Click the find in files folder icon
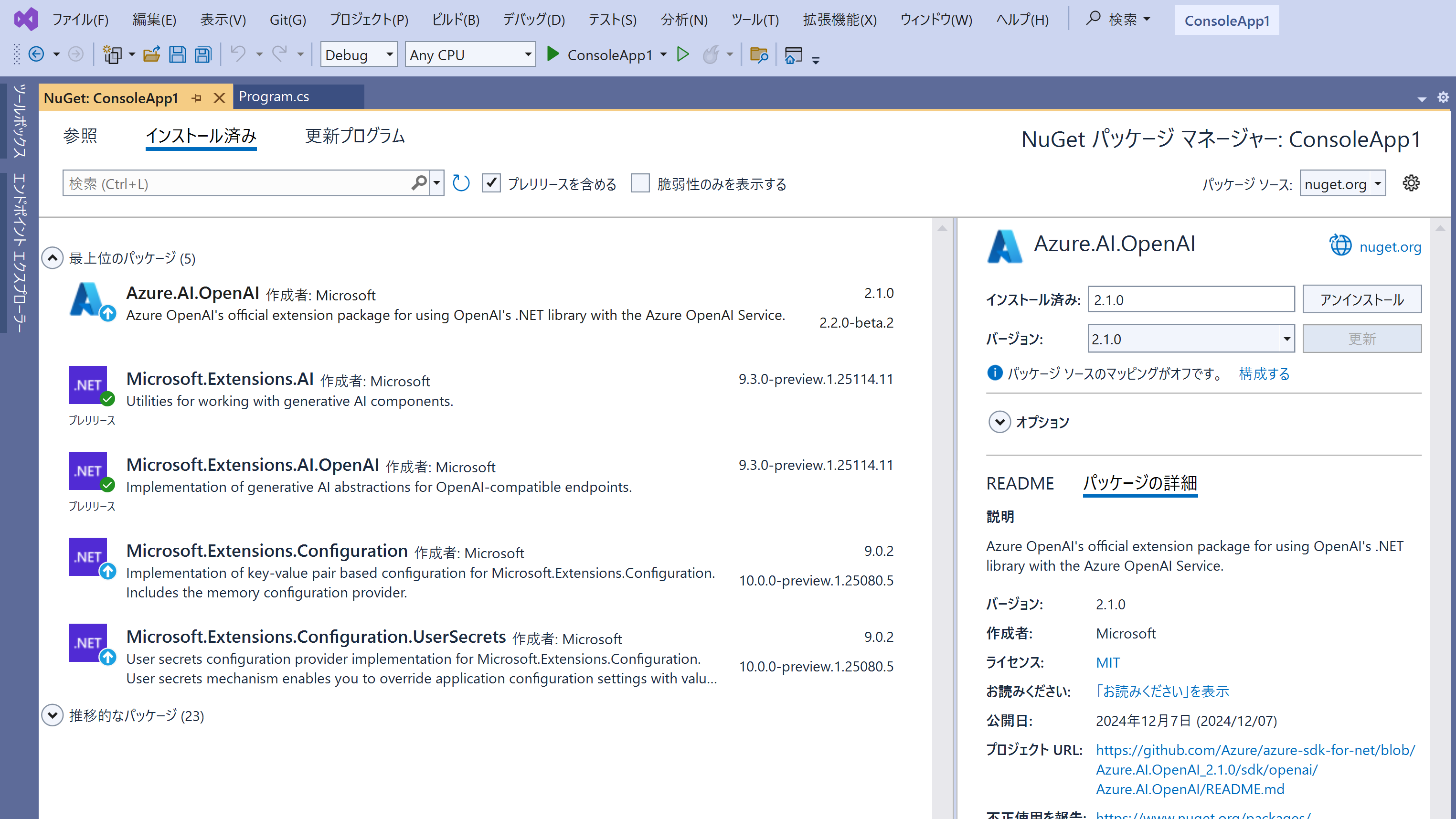This screenshot has width=1456, height=819. 758,54
